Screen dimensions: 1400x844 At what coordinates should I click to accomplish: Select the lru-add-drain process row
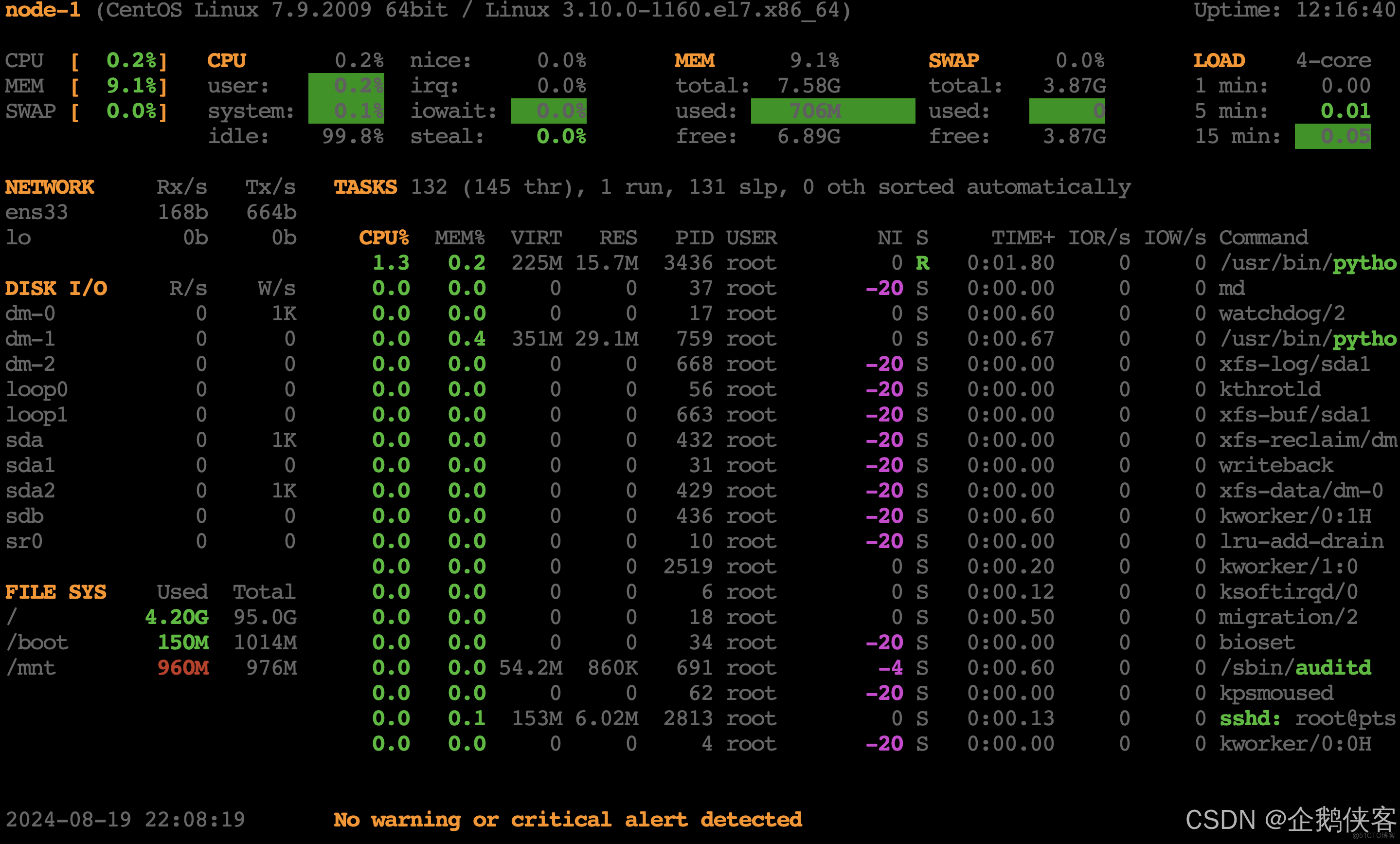coord(878,541)
